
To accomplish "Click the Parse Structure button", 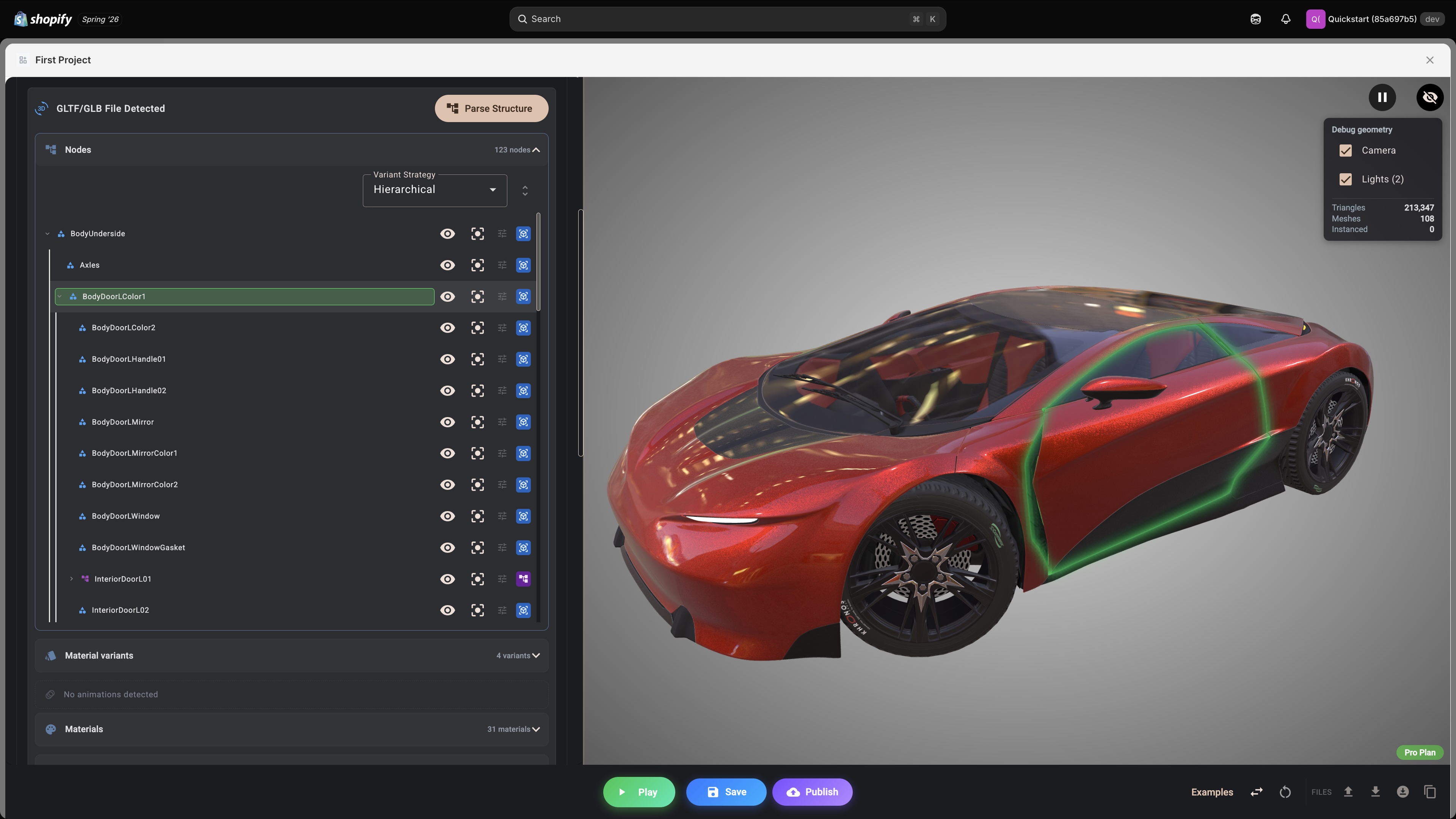I will point(491,108).
